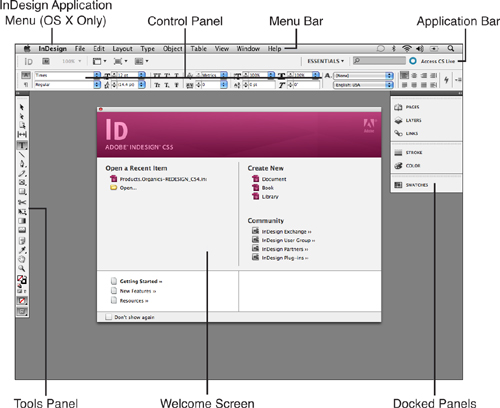Image resolution: width=500 pixels, height=408 pixels.
Task: Select the Pencil tool
Action: click(22, 173)
